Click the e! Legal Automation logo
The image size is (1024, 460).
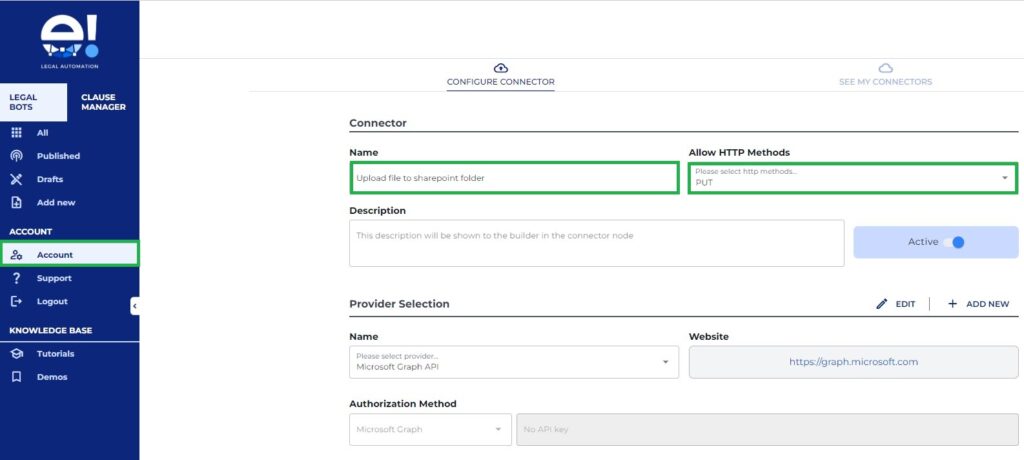(69, 41)
